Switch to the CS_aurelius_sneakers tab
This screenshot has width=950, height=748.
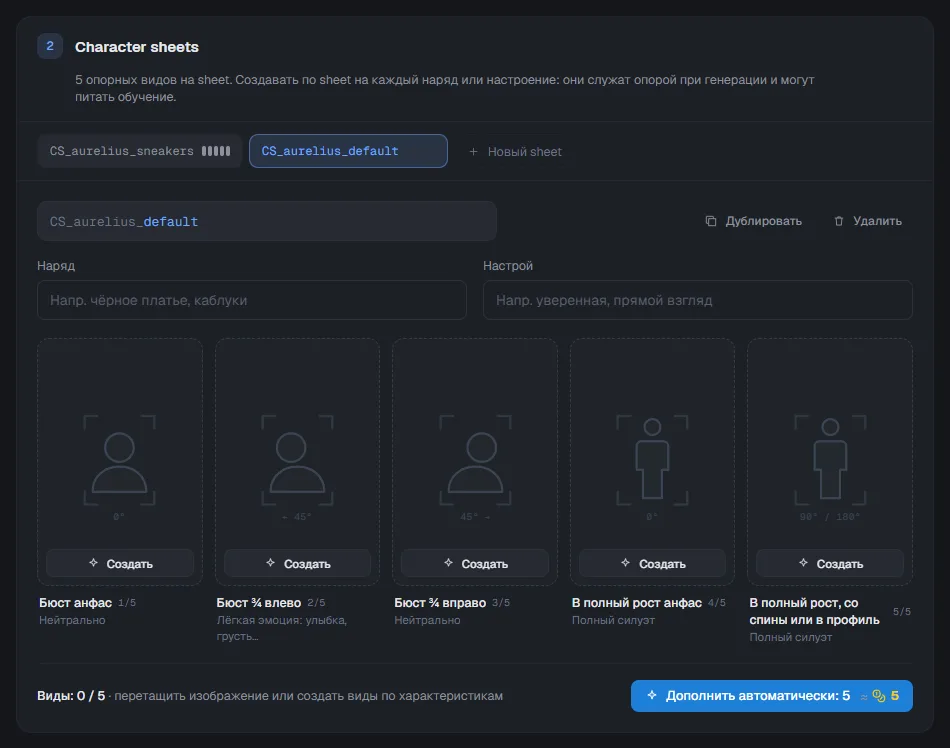139,151
